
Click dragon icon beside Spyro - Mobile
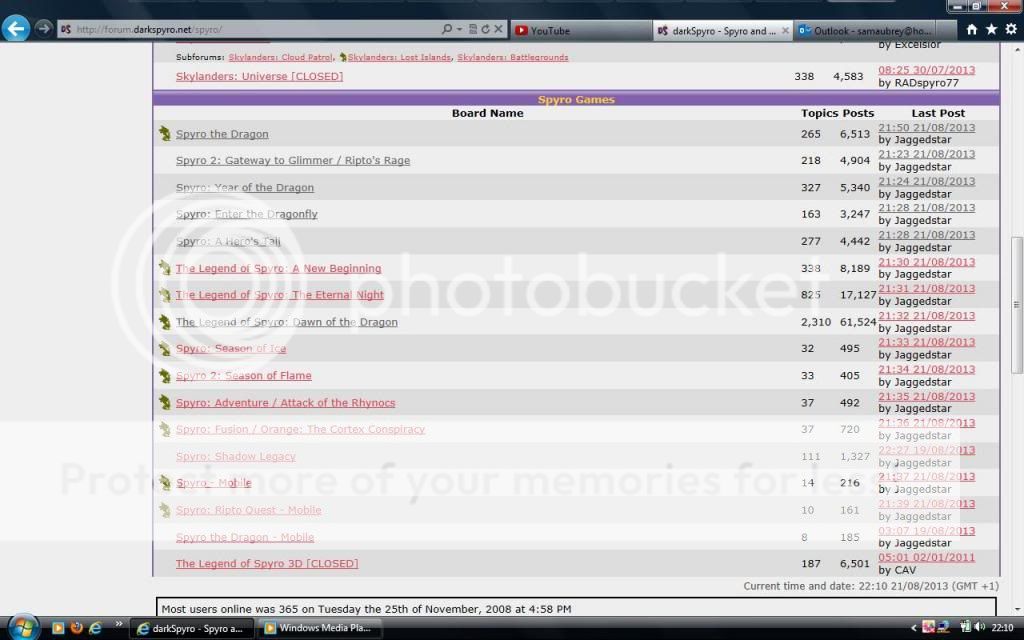click(x=165, y=483)
